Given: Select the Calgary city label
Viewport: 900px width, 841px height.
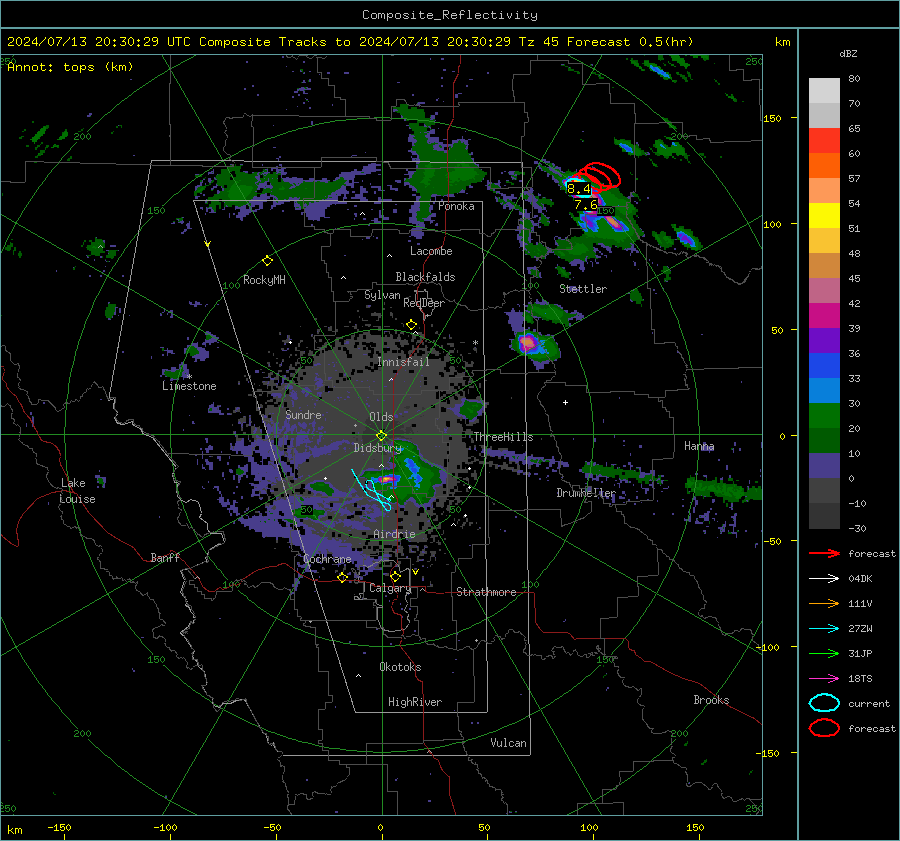Looking at the screenshot, I should (x=390, y=588).
